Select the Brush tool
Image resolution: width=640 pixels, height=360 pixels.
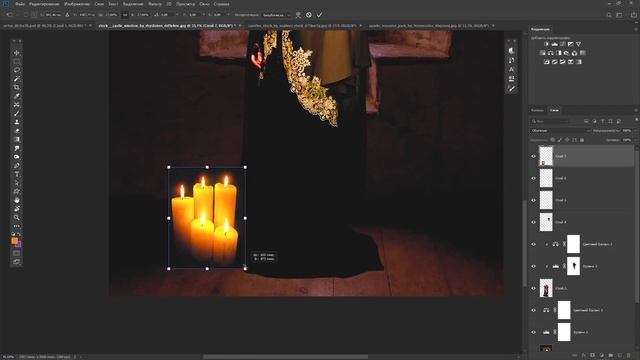tap(16, 113)
